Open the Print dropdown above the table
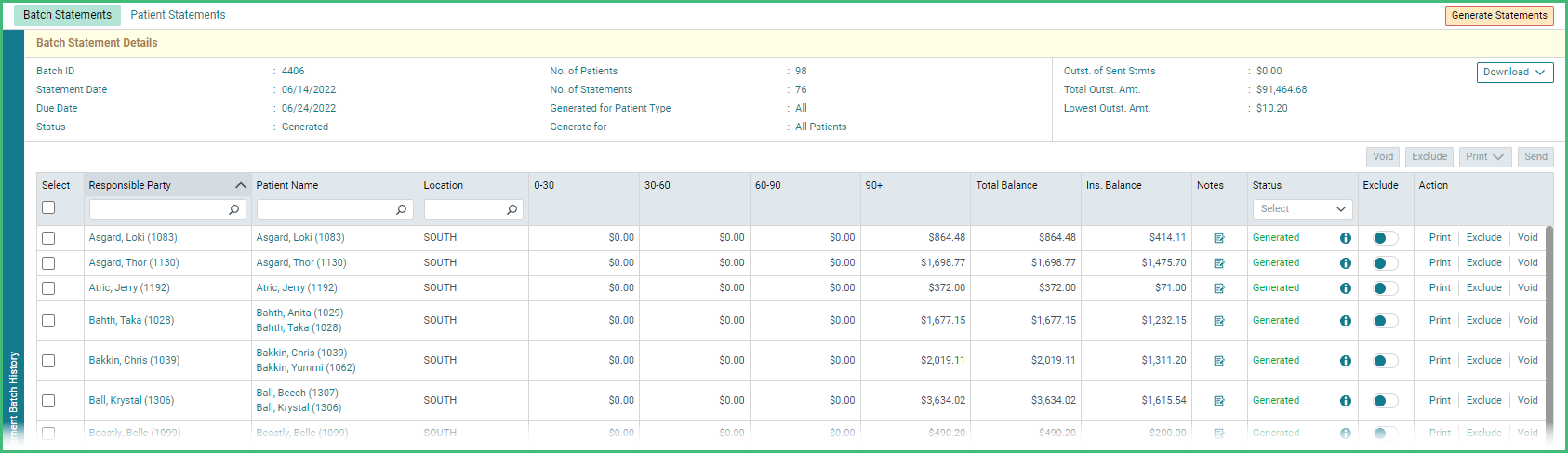 pos(1485,156)
